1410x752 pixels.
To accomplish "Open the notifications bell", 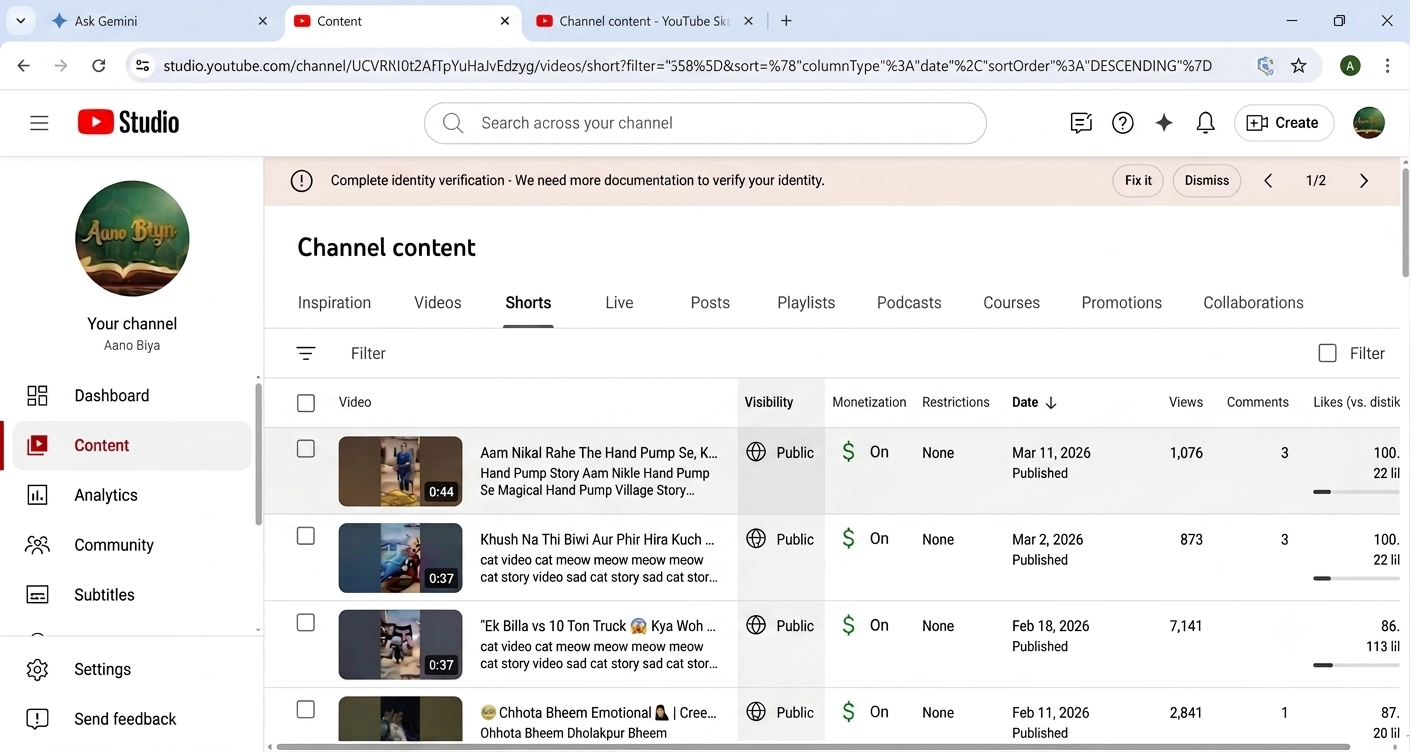I will (1206, 123).
